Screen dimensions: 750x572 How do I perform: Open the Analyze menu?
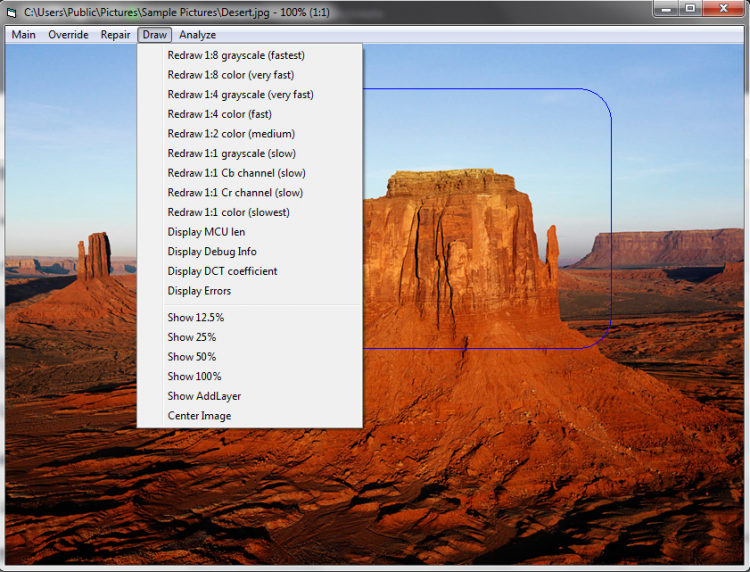click(x=197, y=35)
